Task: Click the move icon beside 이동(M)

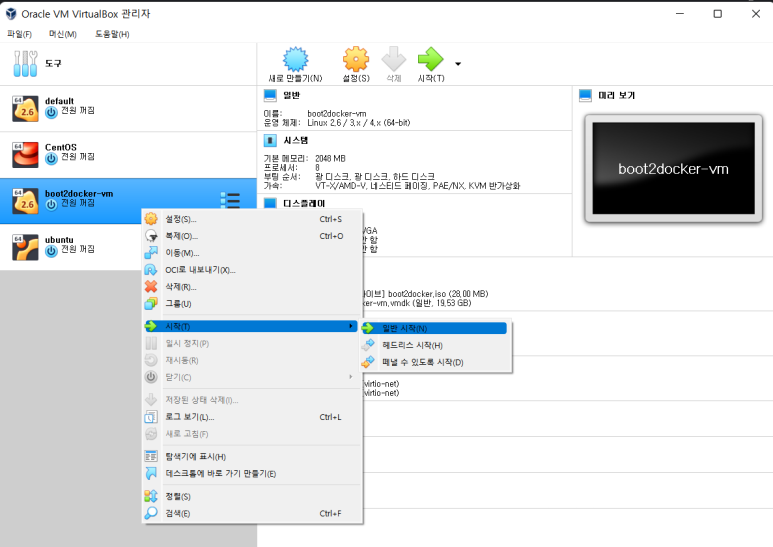Action: [151, 253]
